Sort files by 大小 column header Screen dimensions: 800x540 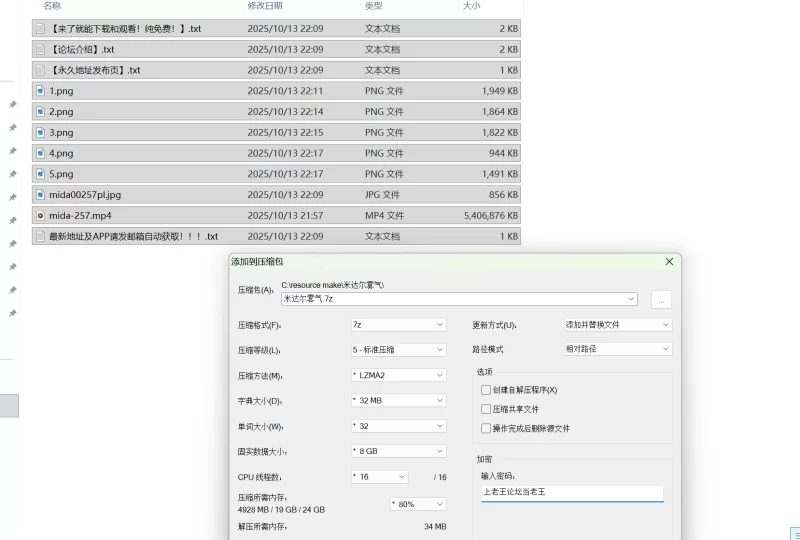point(472,6)
